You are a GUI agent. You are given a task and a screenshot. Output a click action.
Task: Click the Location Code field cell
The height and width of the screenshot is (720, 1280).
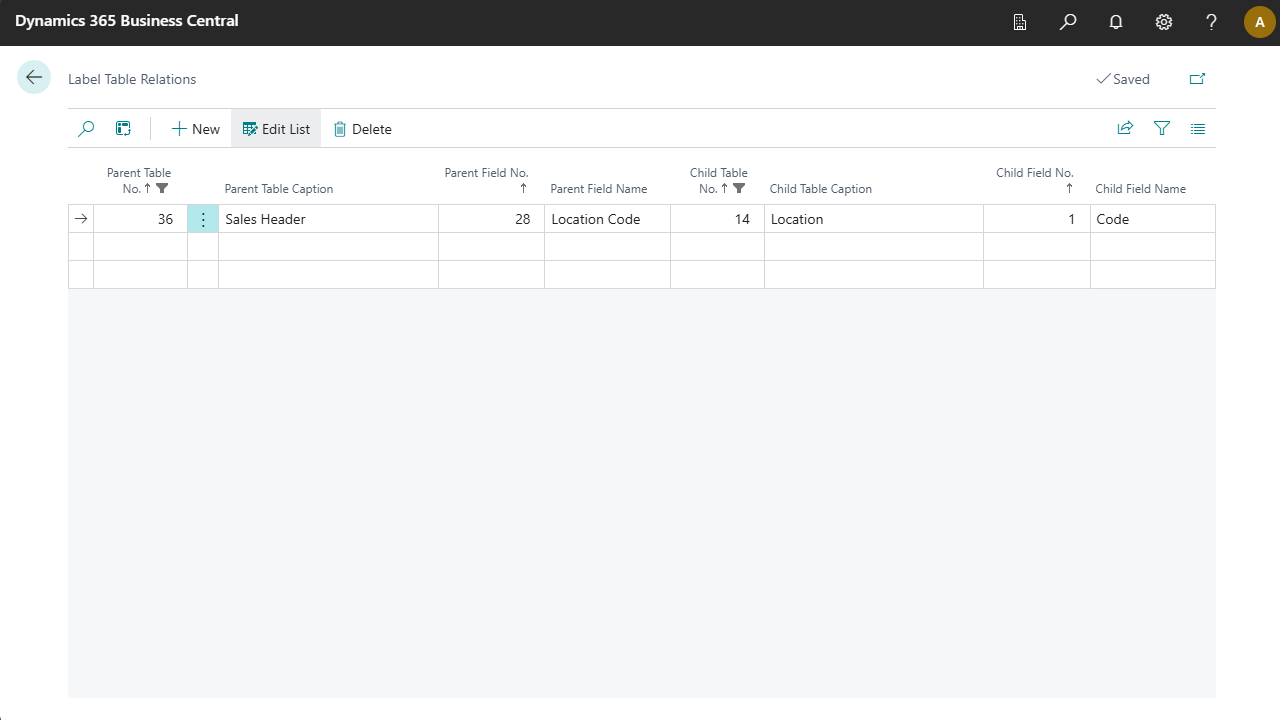click(x=606, y=219)
